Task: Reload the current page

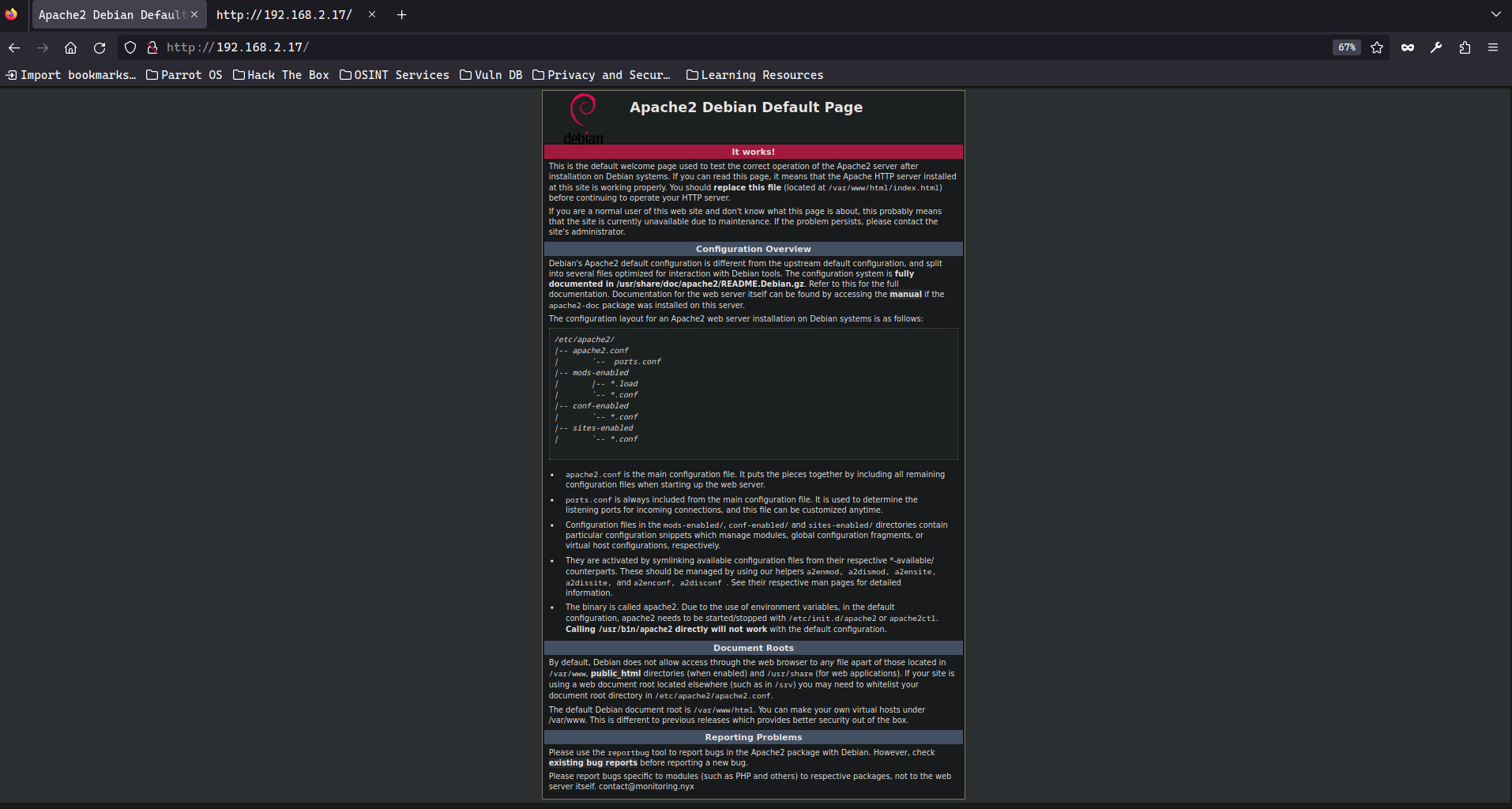Action: [x=100, y=47]
